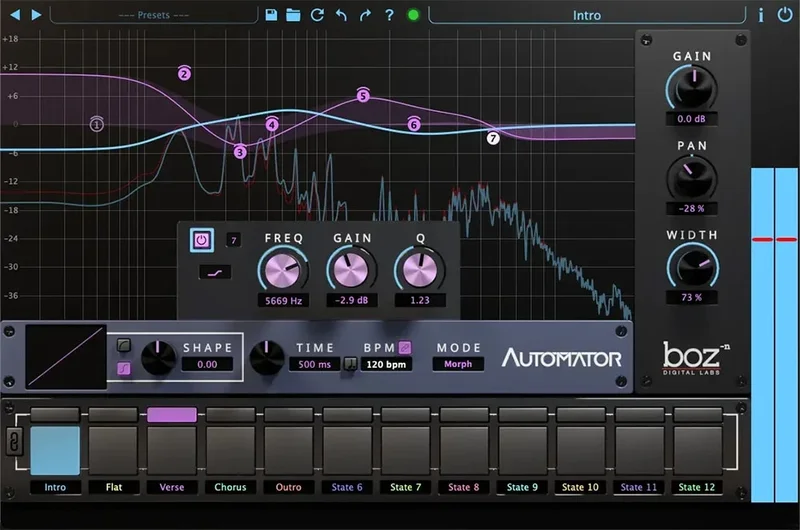Toggle band 7 power button

point(202,240)
